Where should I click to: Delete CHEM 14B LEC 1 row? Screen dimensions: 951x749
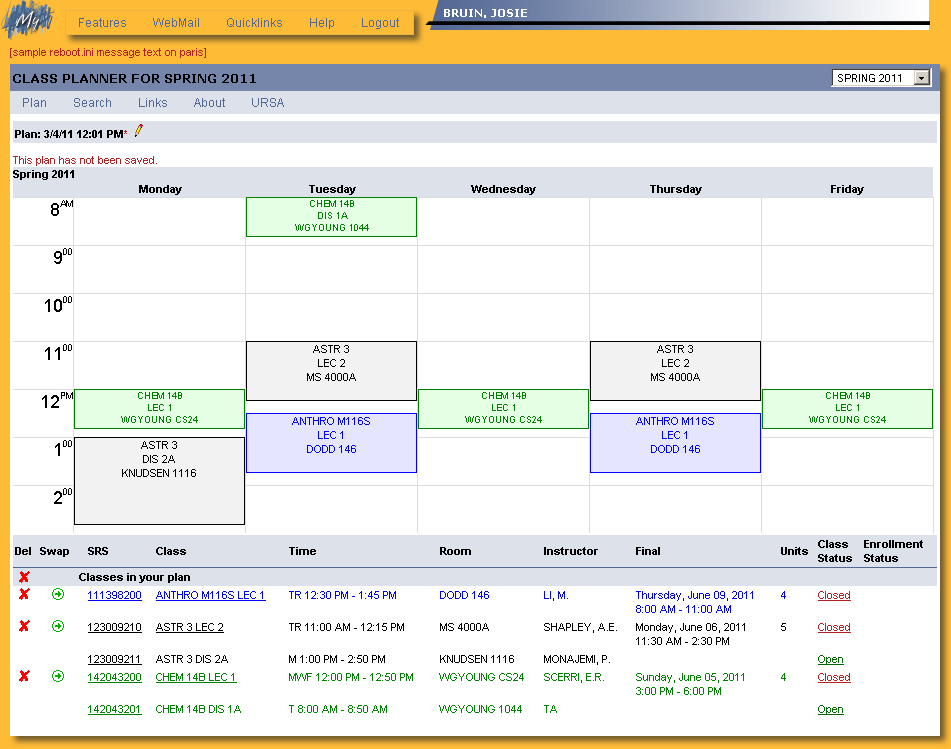(24, 677)
